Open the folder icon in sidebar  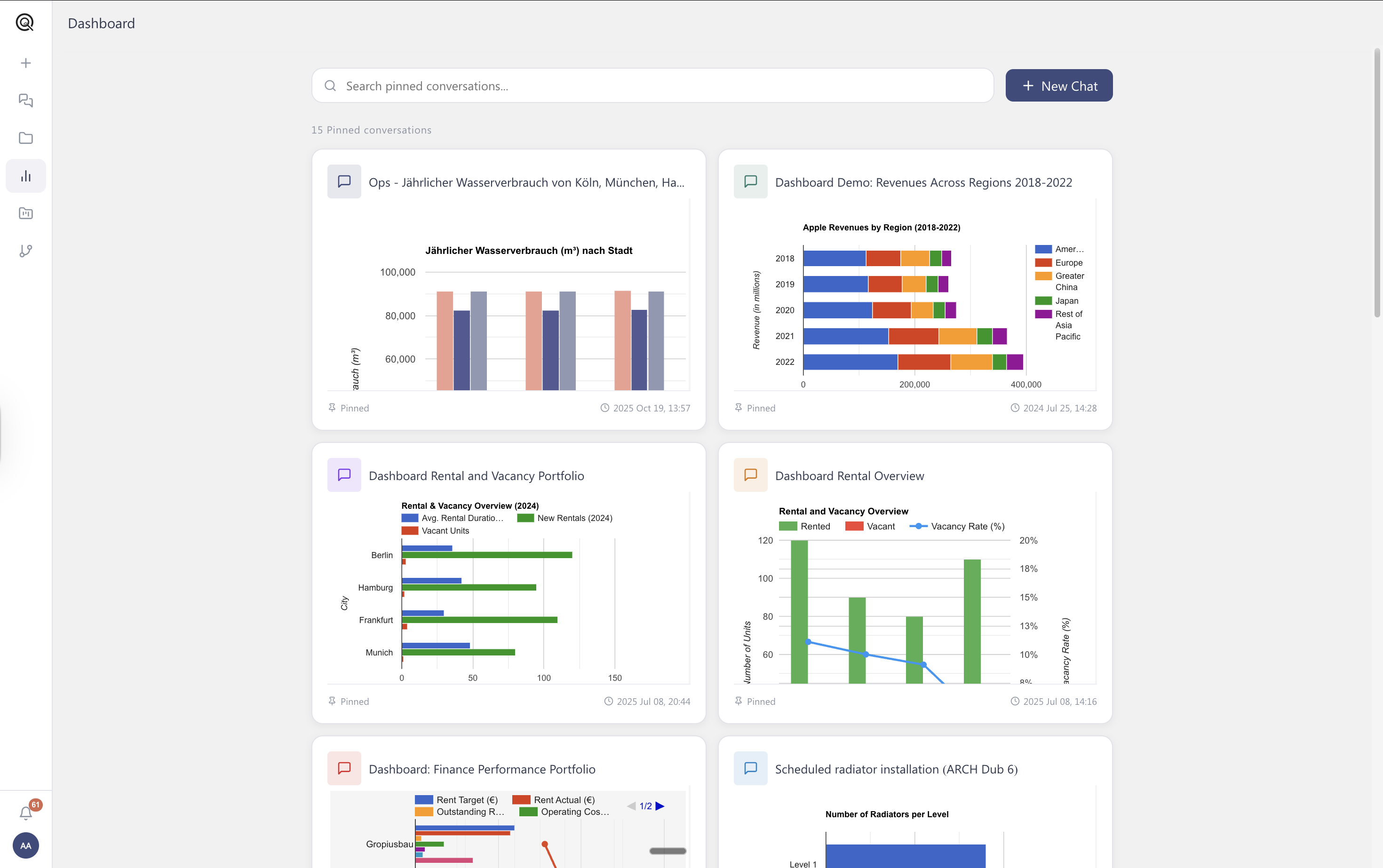coord(26,138)
